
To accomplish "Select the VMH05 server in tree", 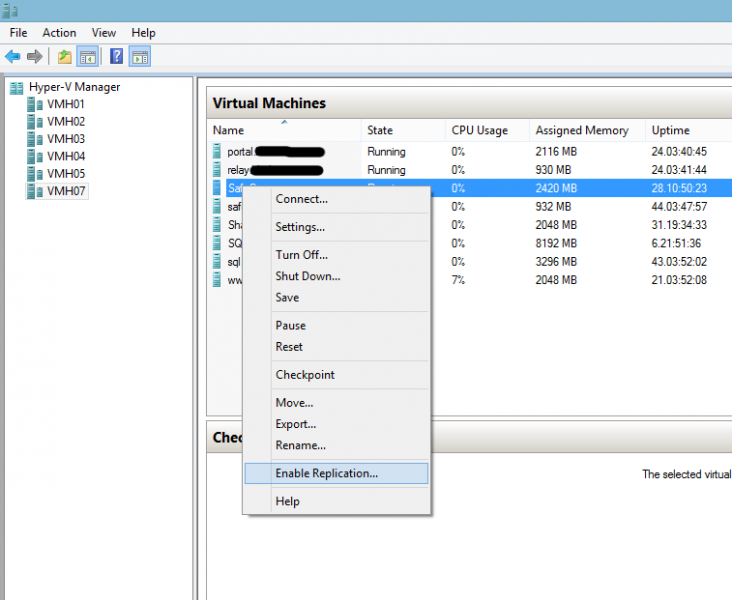I will pos(66,173).
